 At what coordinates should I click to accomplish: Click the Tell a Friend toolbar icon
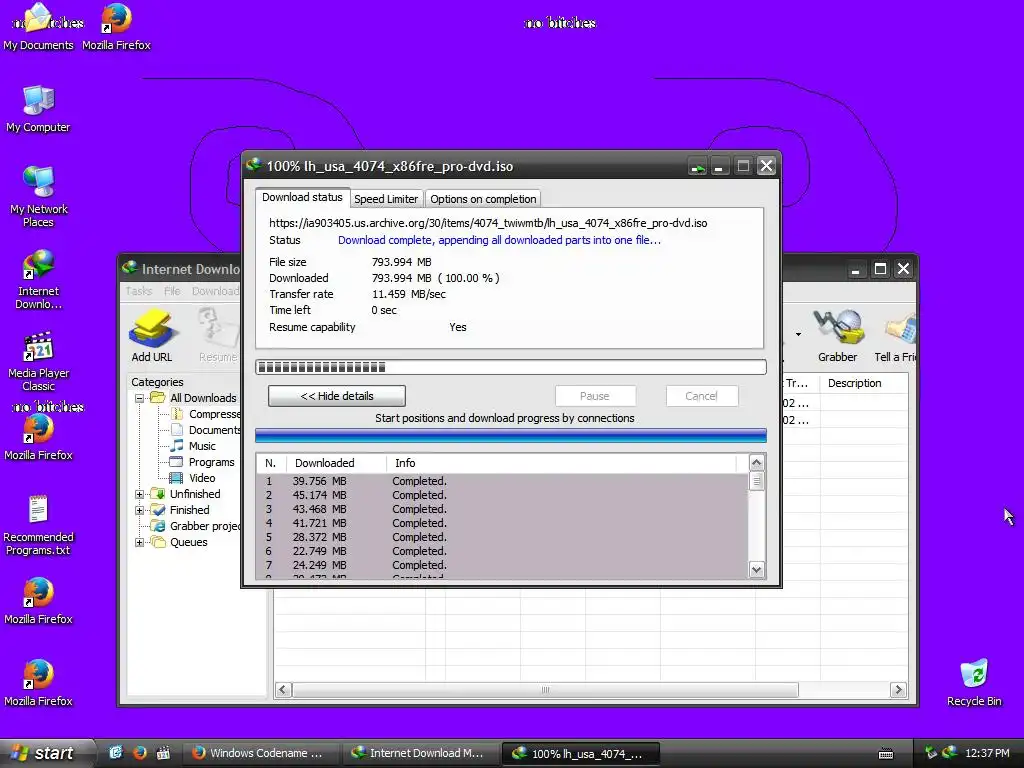[898, 336]
